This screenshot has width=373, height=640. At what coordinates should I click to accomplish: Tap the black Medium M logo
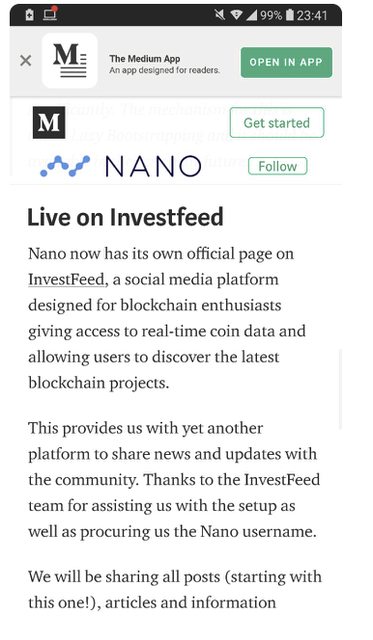[x=49, y=122]
